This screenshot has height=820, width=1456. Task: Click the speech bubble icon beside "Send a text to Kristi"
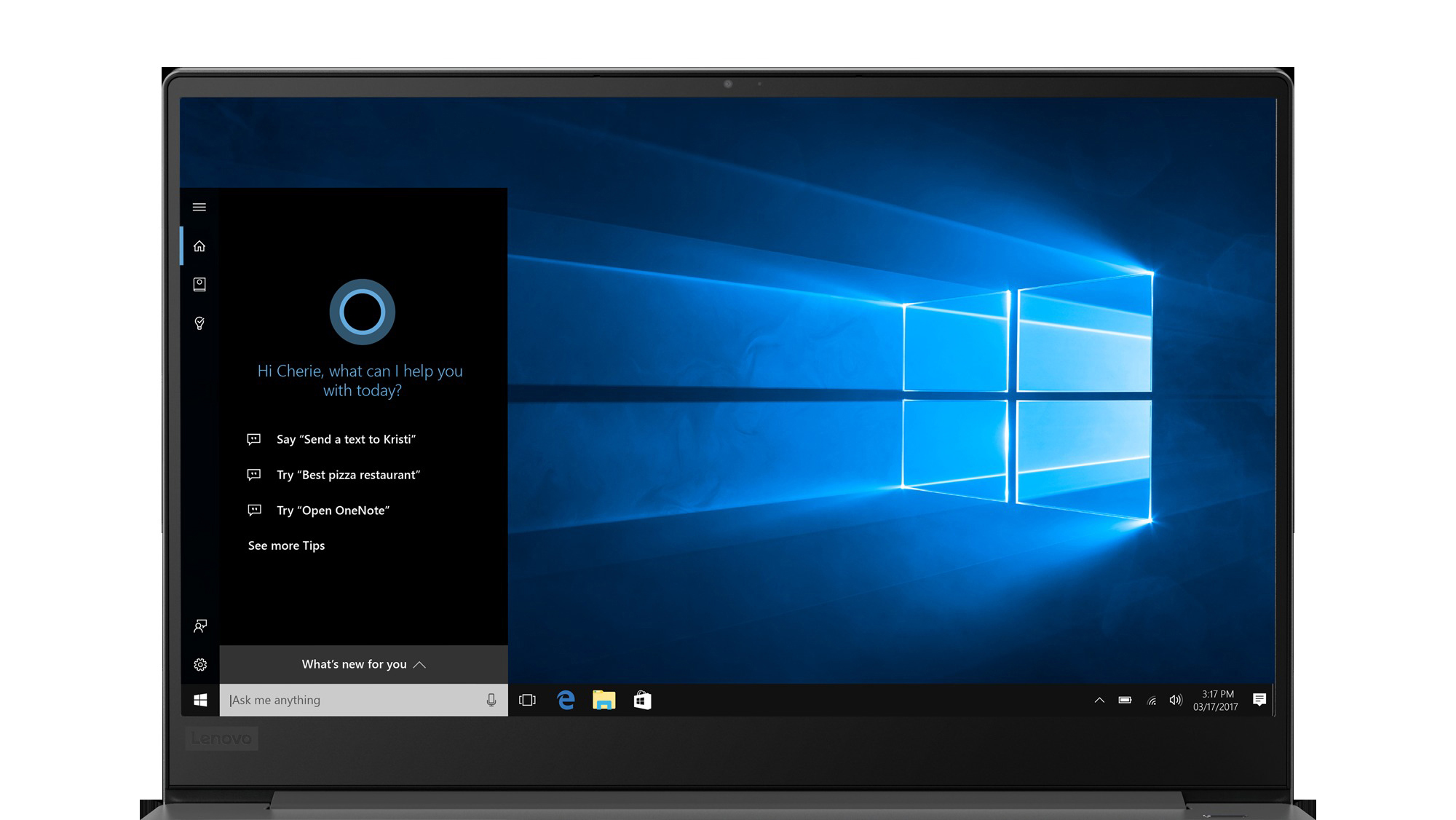coord(254,439)
